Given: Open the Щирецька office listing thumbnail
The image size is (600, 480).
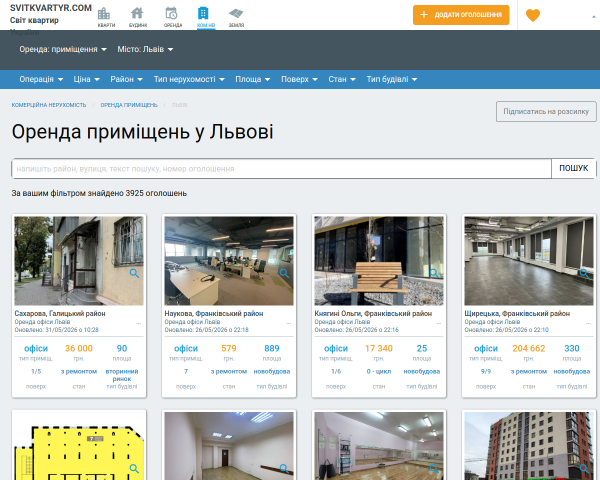Looking at the screenshot, I should click(x=529, y=261).
